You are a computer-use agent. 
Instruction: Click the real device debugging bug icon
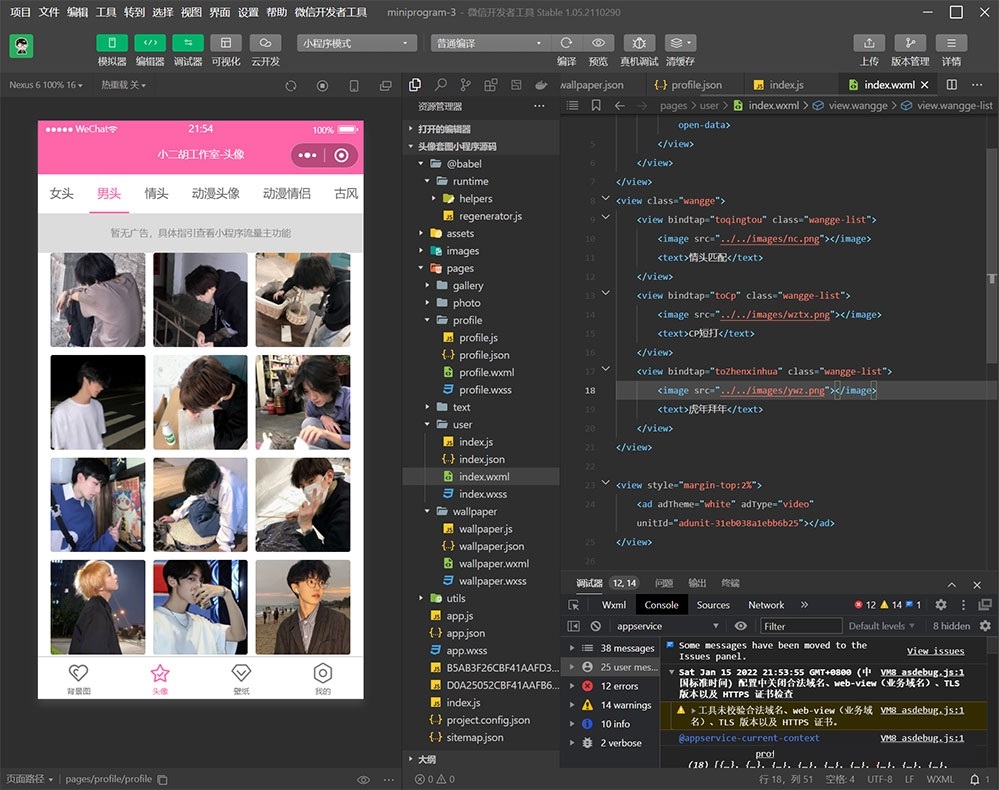[x=639, y=43]
